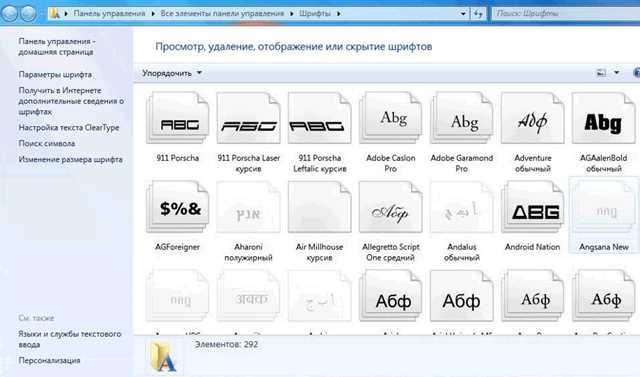Viewport: 640px width, 377px height.
Task: Expand the arrow after Панель управления breadcrumb
Action: (153, 13)
